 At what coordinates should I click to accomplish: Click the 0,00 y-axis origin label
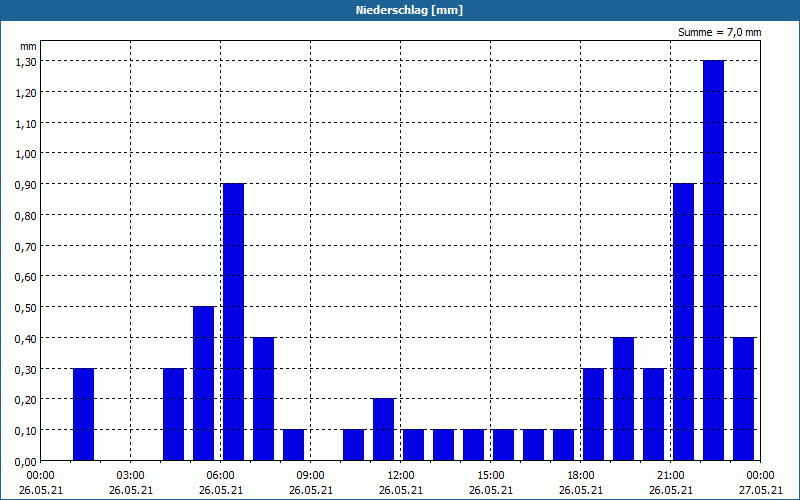[x=26, y=462]
